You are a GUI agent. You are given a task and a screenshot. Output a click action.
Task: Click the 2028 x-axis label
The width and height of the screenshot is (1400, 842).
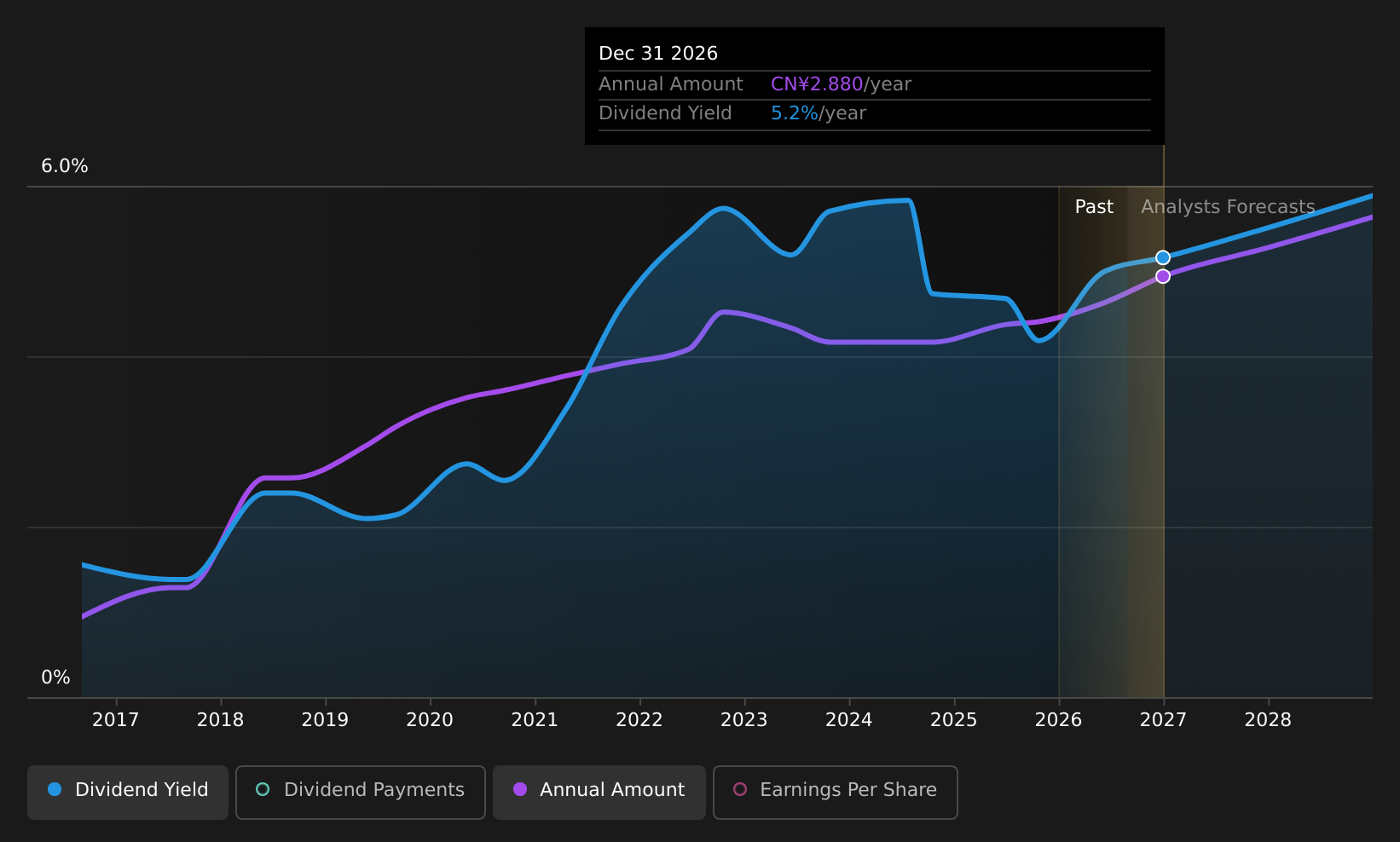pos(1268,720)
